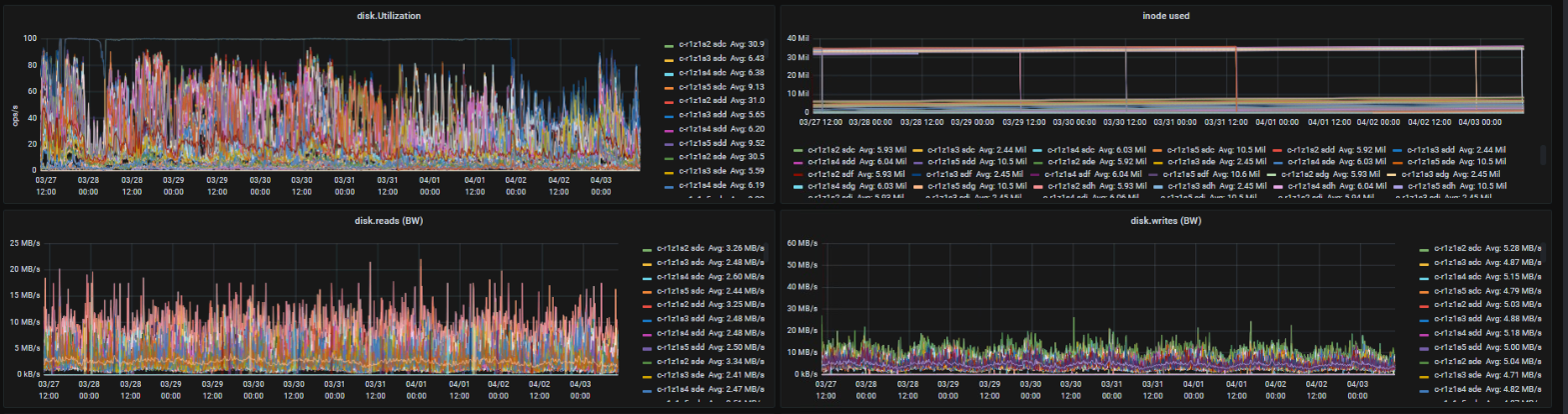The height and width of the screenshot is (414, 1568).
Task: Toggle c-r1z1s5 sdd series in disk.Utilization legend
Action: (x=721, y=143)
